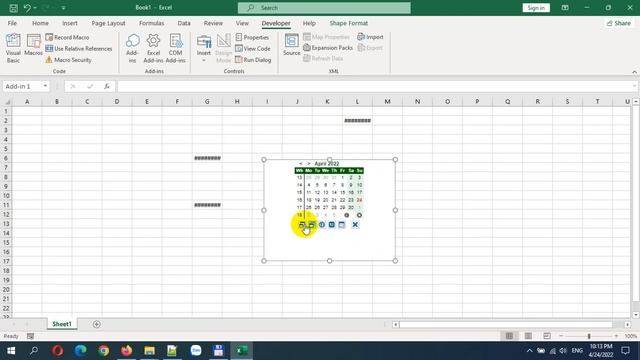The width and height of the screenshot is (640, 360).
Task: Open Customize Quick Access Toolbar dropdown
Action: pyautogui.click(x=64, y=8)
